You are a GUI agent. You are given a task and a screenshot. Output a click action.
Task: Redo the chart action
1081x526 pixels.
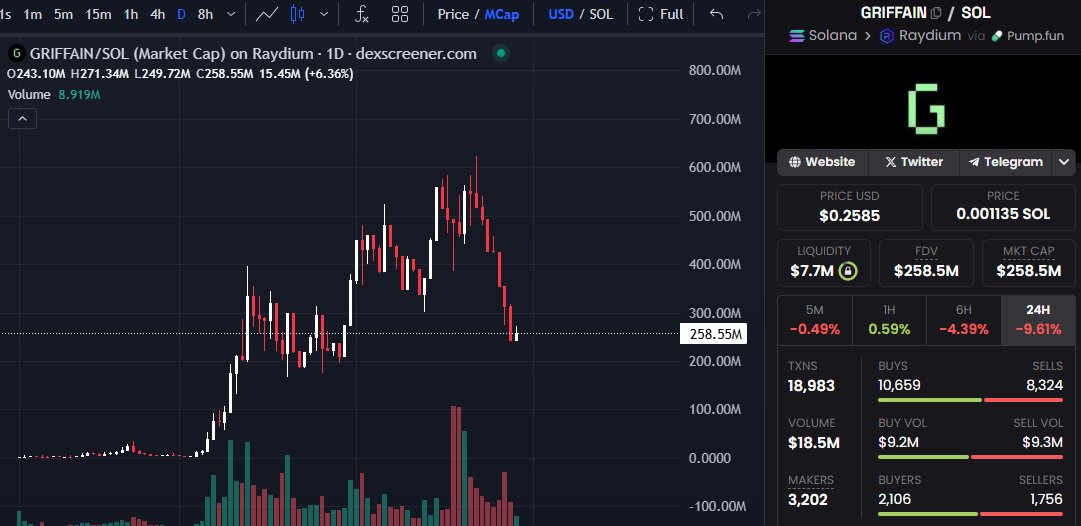coord(754,14)
